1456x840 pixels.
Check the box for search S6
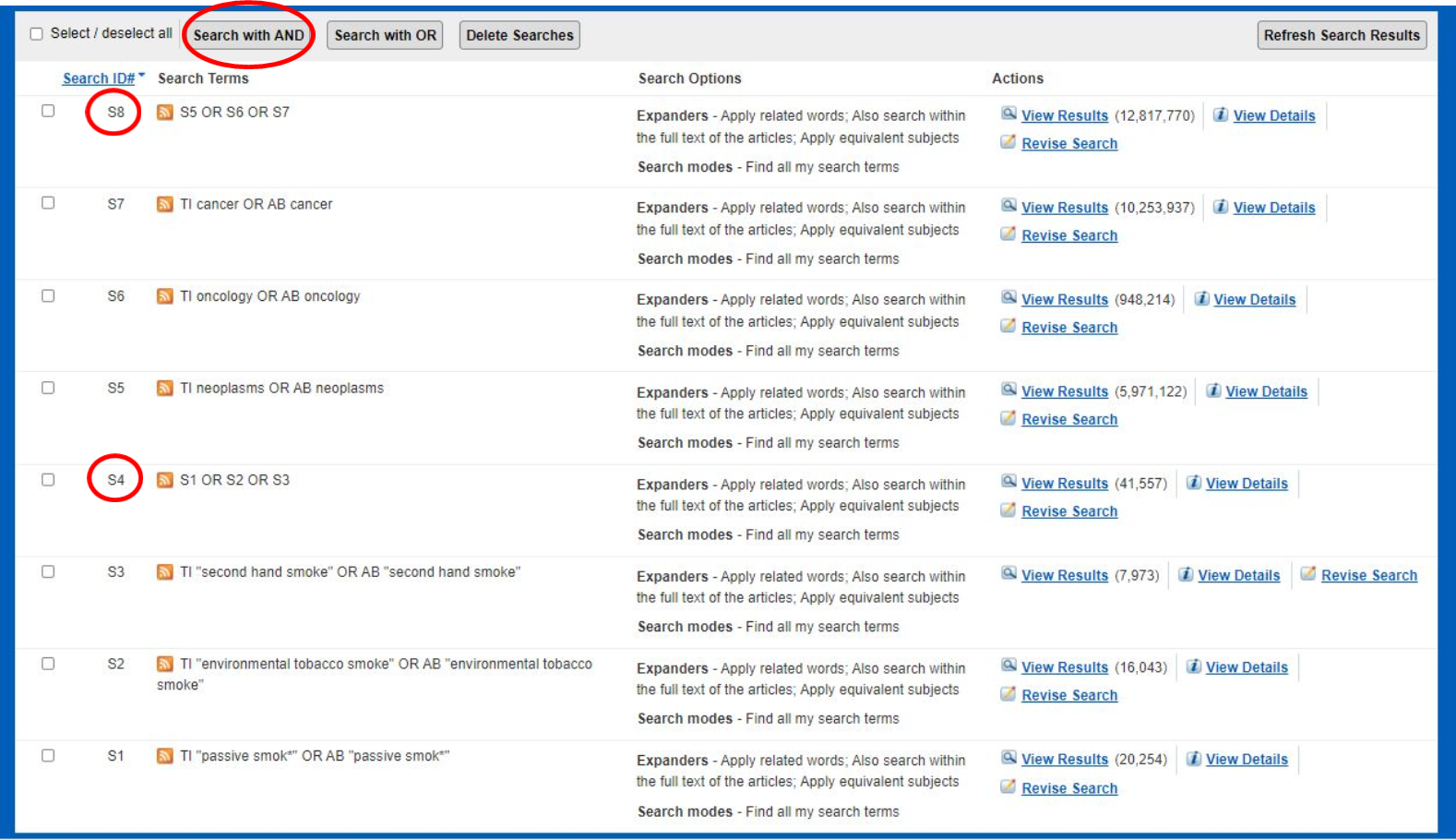click(48, 295)
